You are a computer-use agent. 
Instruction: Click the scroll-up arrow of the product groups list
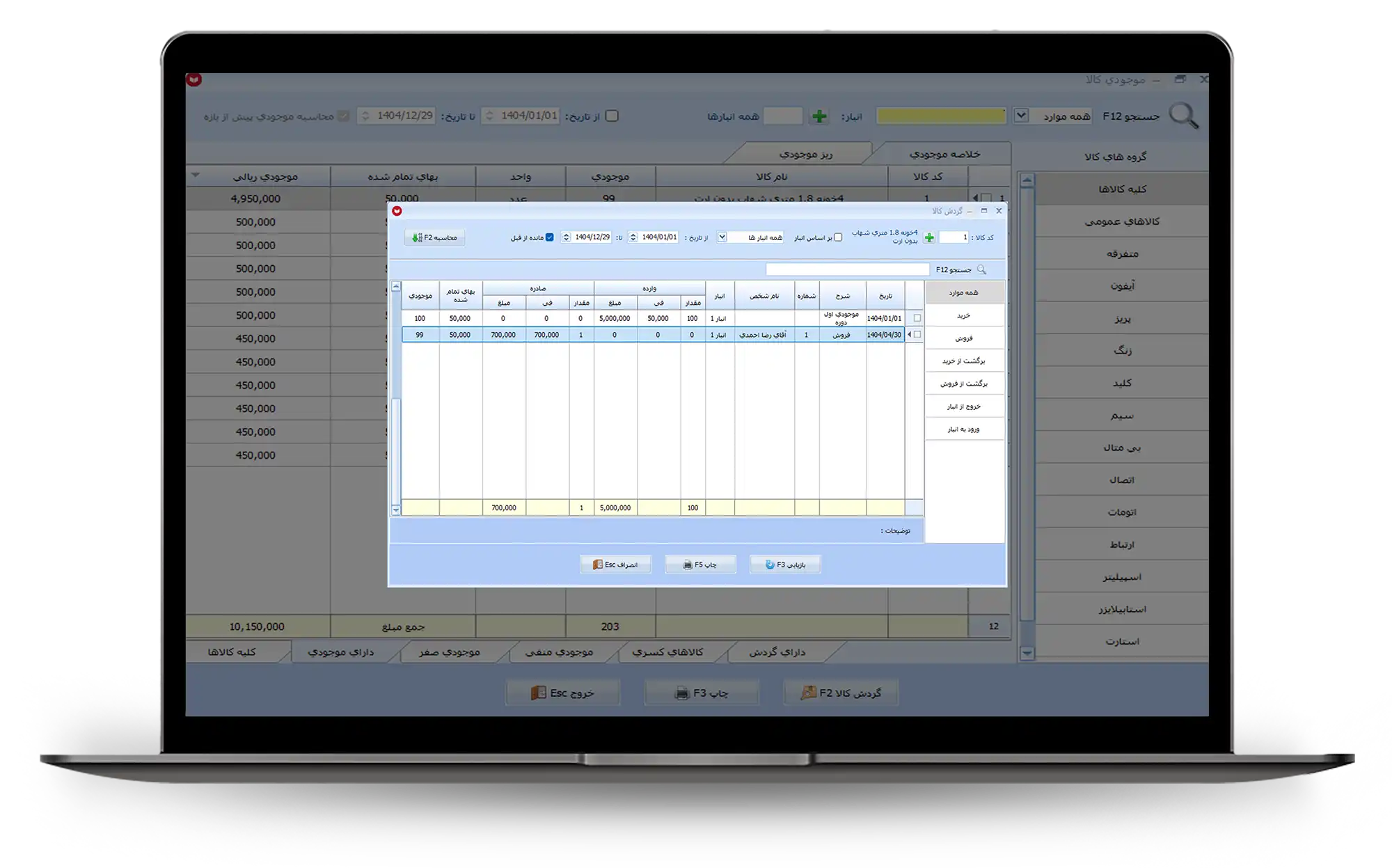[1027, 180]
